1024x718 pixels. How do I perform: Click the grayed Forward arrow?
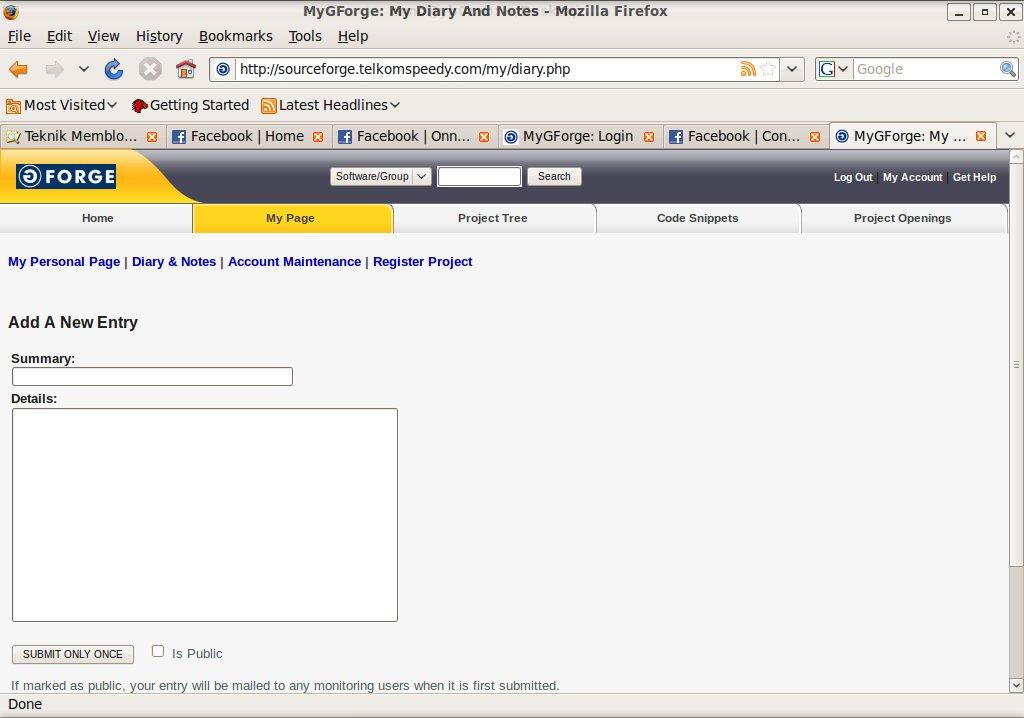54,69
